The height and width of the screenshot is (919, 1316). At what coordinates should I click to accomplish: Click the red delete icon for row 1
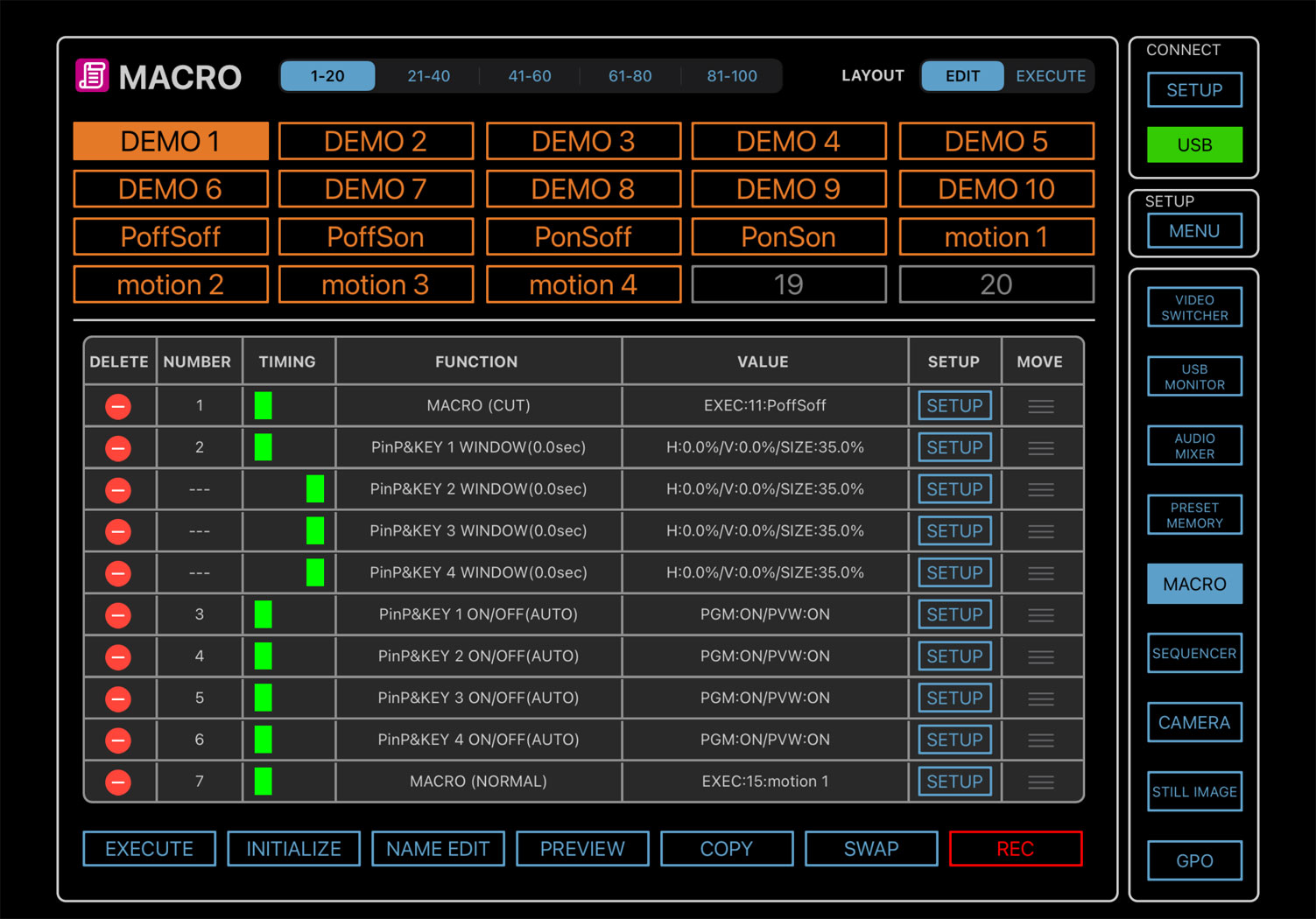click(x=118, y=406)
